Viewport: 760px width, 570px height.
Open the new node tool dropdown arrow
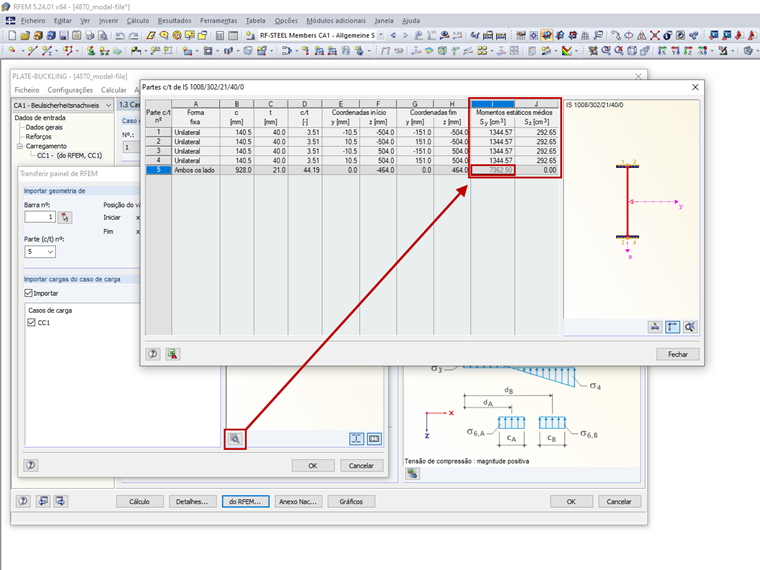click(x=22, y=50)
